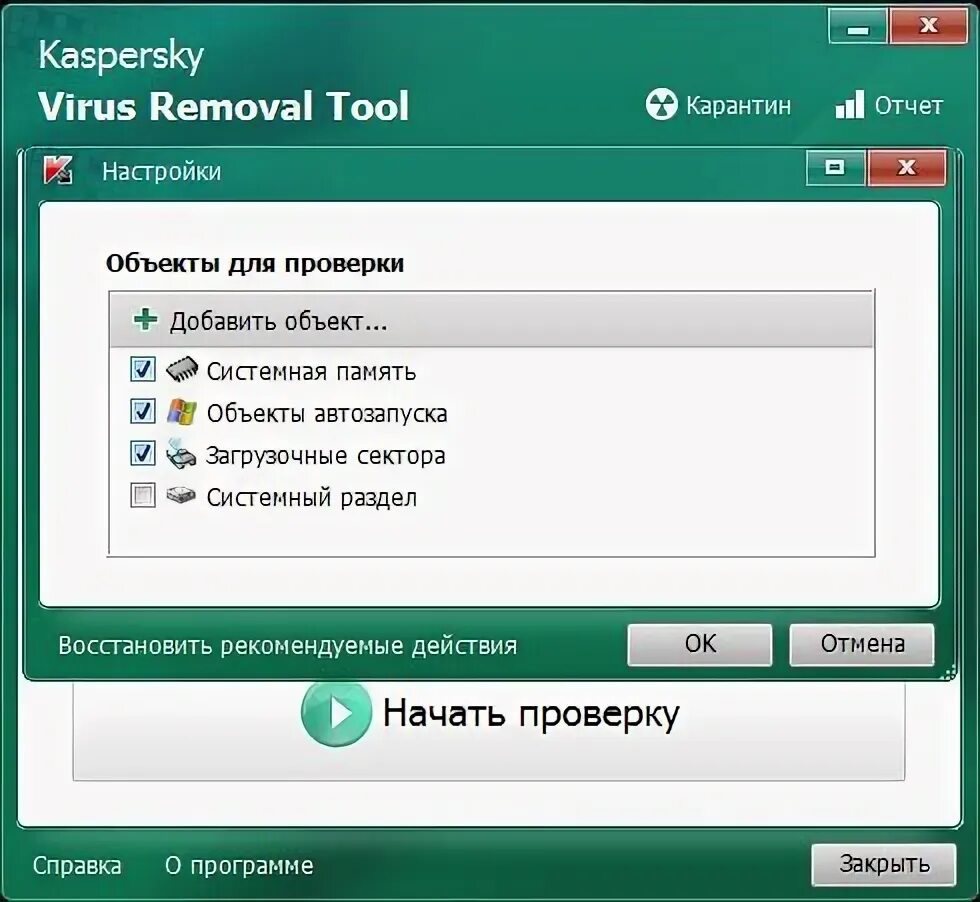
Task: Select the Системная память row text
Action: click(311, 372)
